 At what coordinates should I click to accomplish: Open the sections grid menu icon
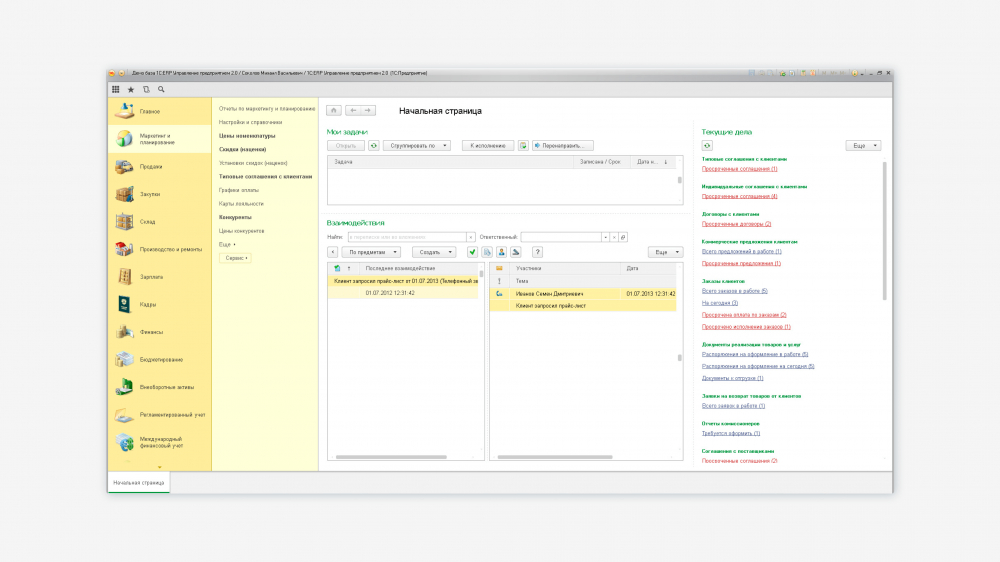(x=116, y=89)
